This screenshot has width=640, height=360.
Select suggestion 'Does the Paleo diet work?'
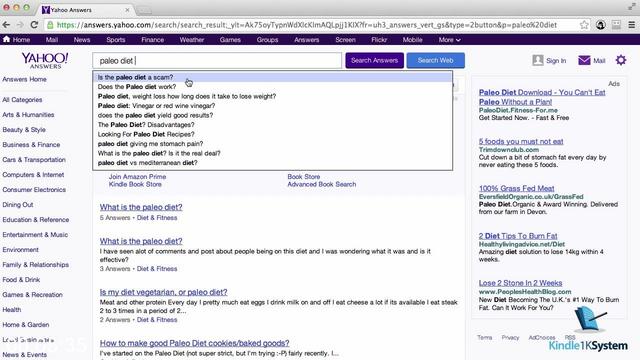point(272,87)
